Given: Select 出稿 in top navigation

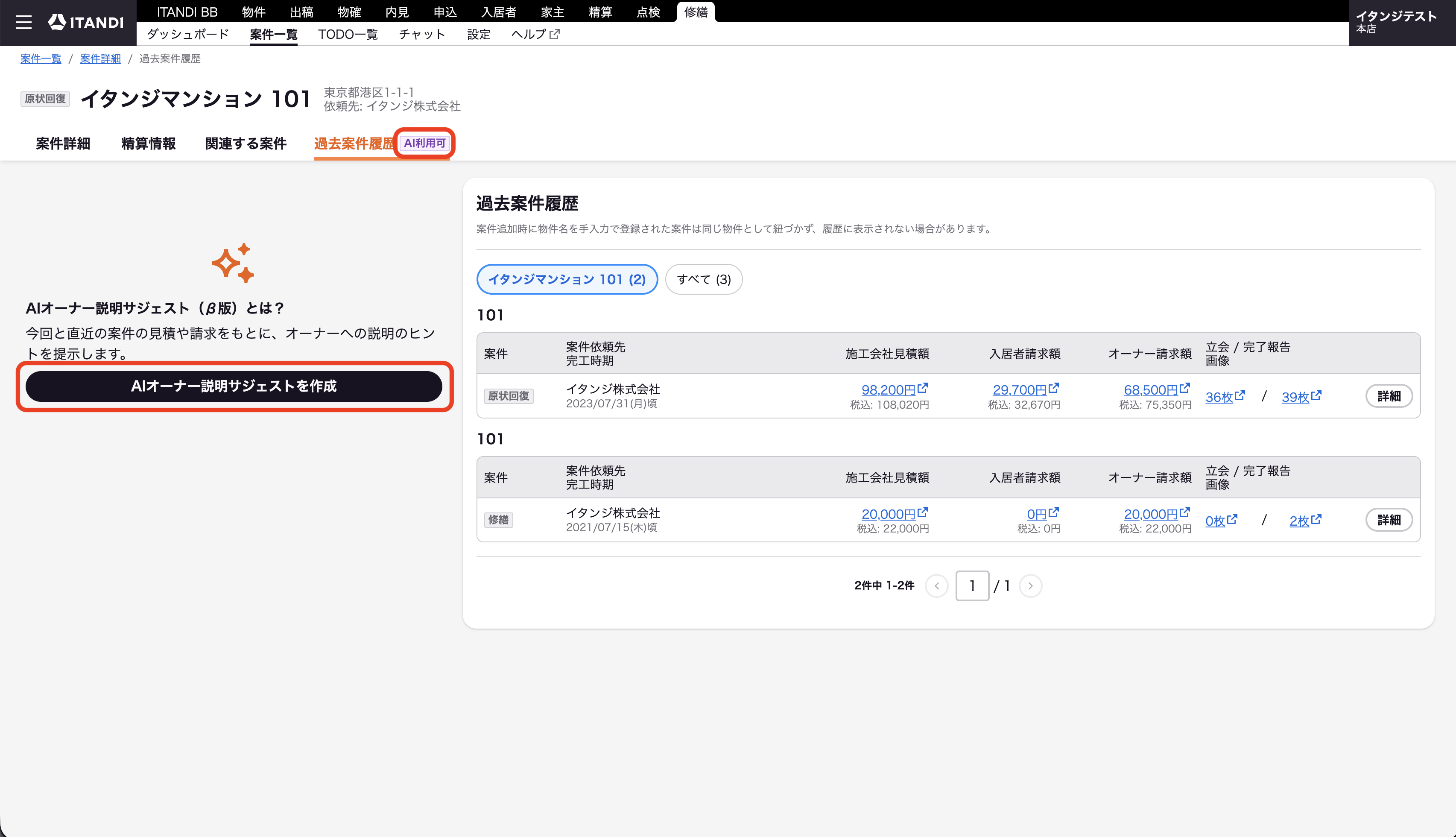Looking at the screenshot, I should click(x=301, y=12).
